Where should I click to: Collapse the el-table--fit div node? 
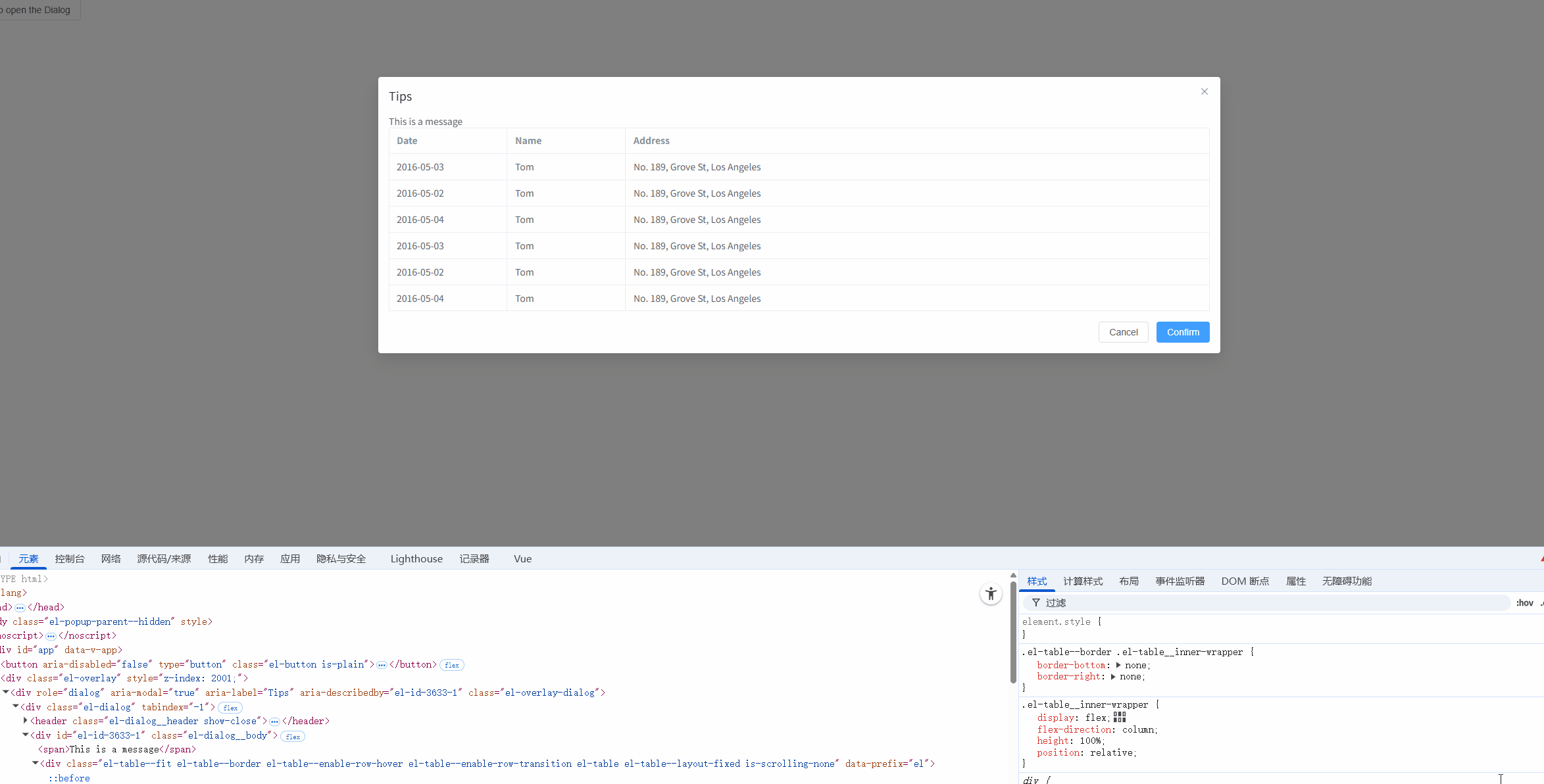[x=36, y=764]
